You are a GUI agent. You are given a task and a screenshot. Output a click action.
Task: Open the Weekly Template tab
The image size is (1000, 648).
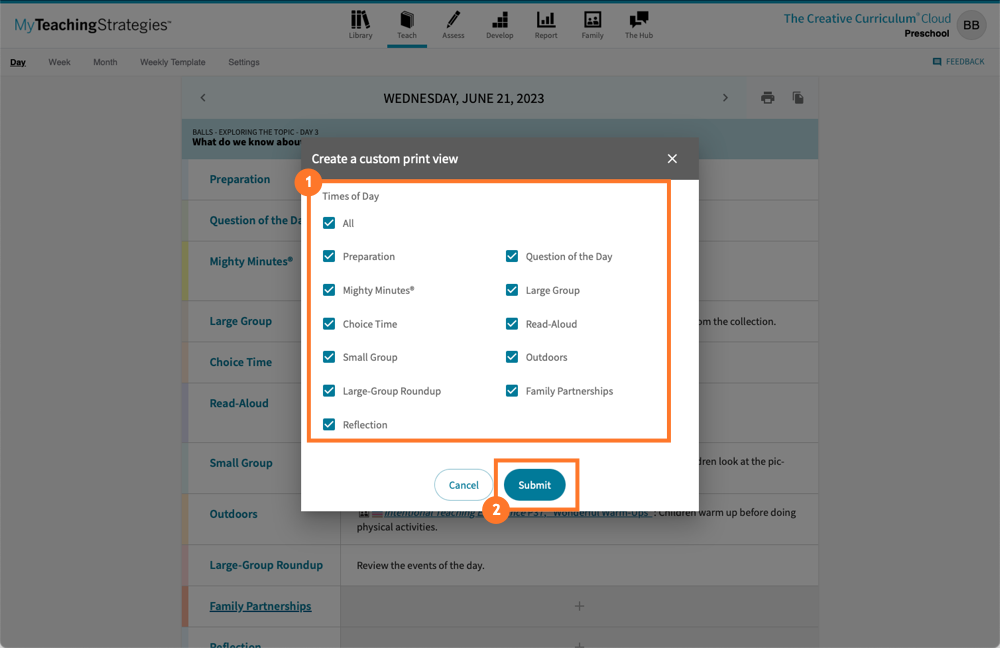pyautogui.click(x=172, y=61)
